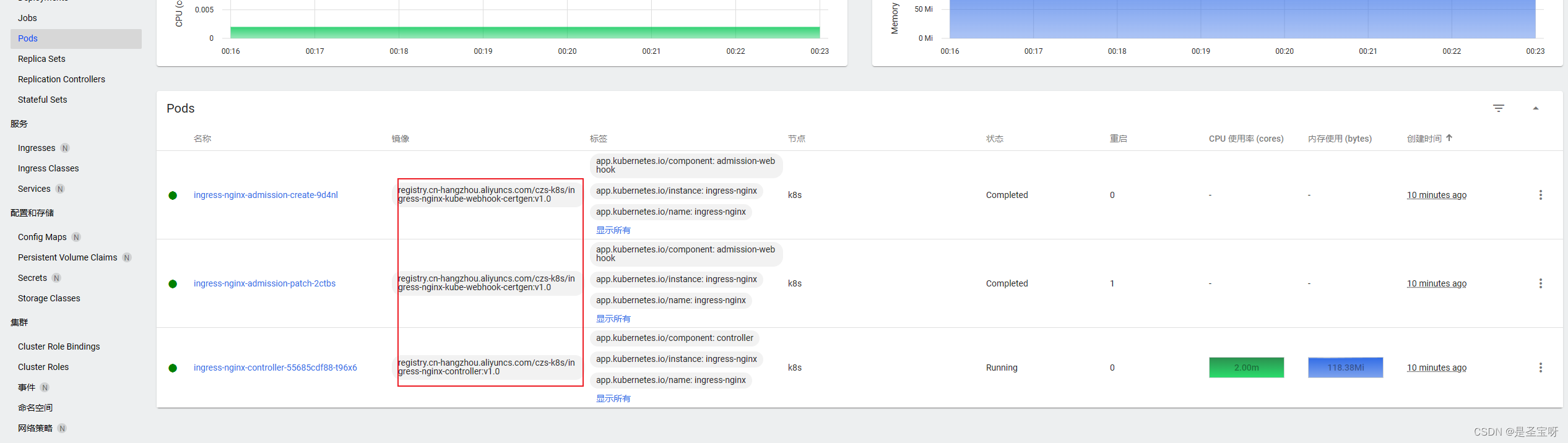
Task: Click admission-patch pod's '10 minutes ago' timestamp
Action: [x=1437, y=283]
